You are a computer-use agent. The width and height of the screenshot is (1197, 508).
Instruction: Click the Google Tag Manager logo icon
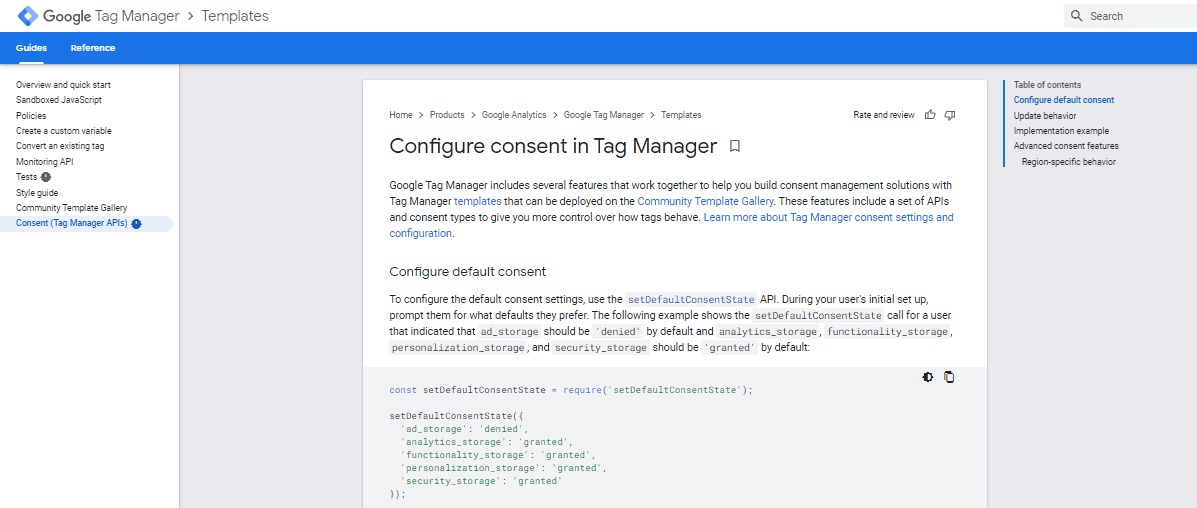(x=27, y=15)
